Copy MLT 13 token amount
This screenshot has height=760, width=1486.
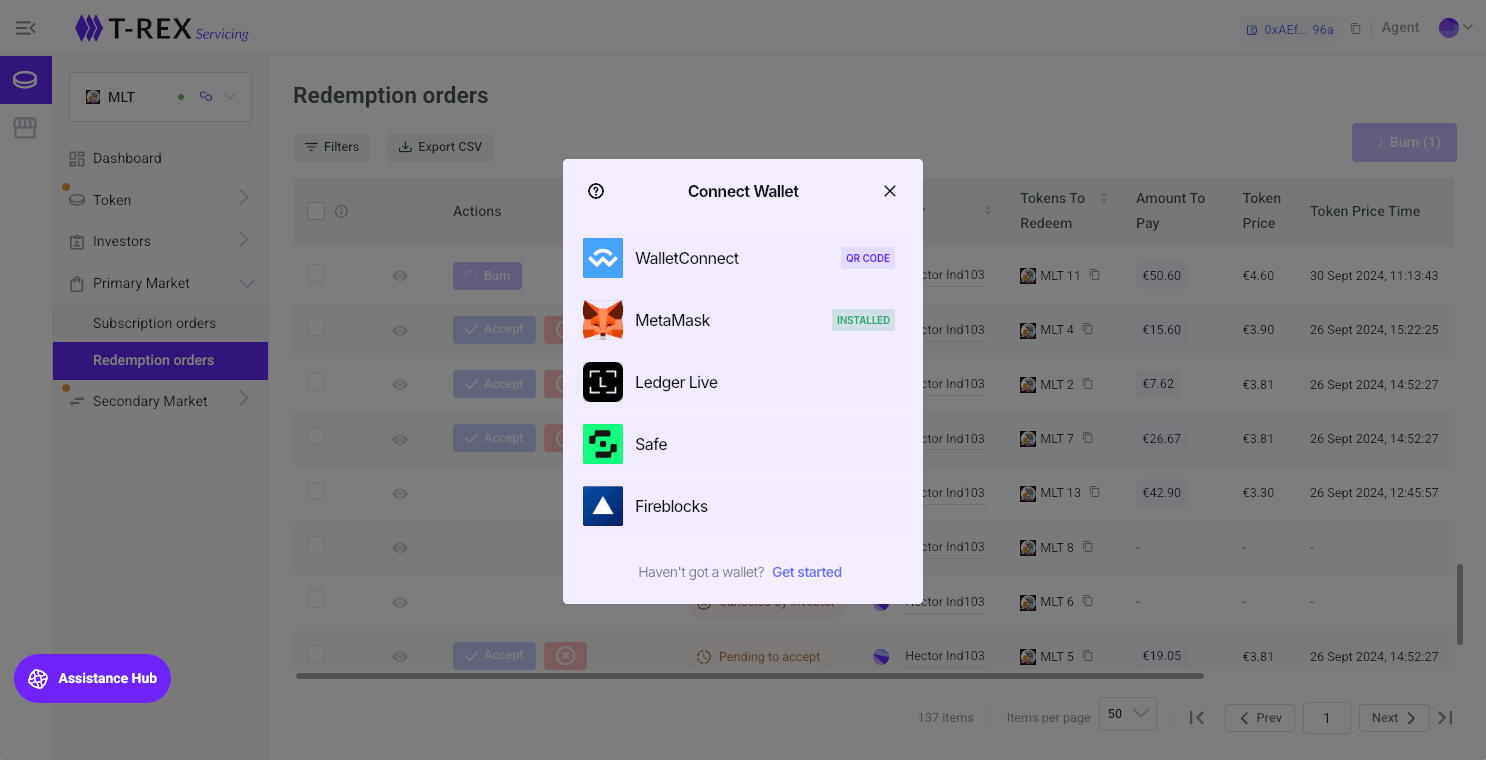coord(1095,492)
